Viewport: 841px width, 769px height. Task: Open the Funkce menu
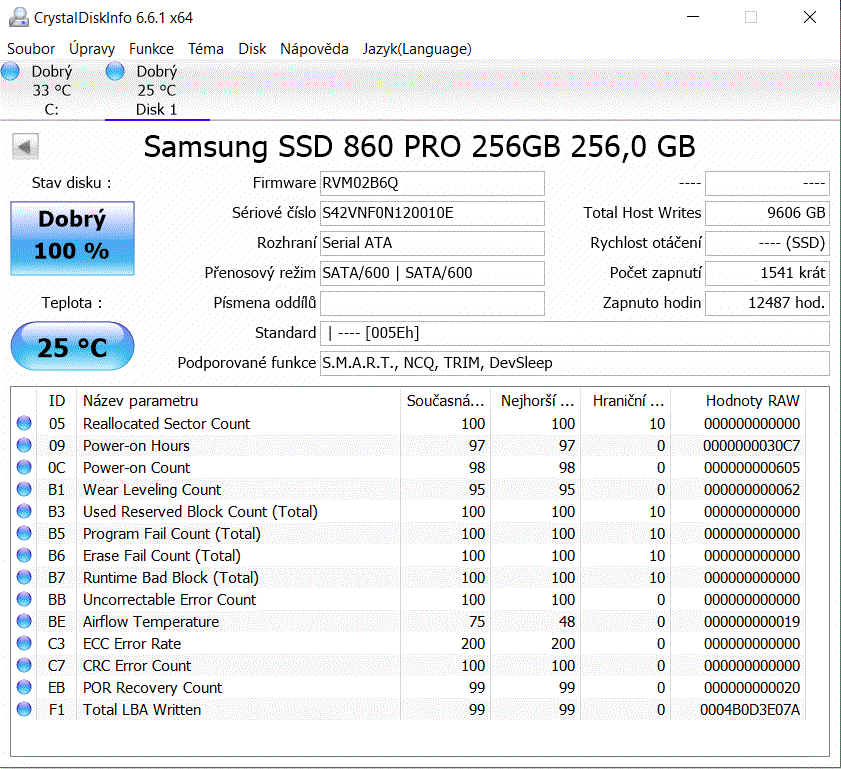tap(151, 48)
